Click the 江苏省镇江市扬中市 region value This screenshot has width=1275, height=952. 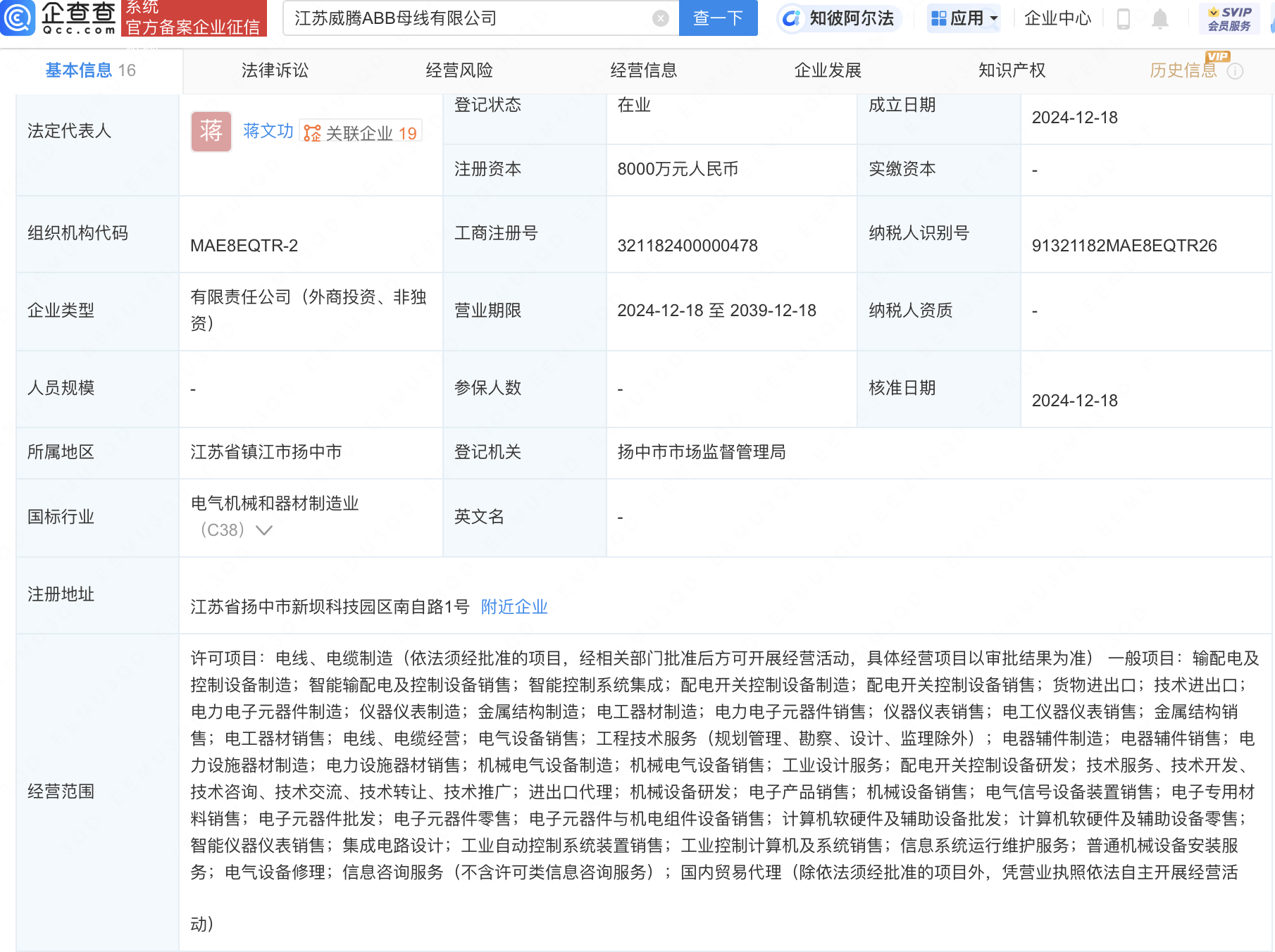tap(266, 452)
